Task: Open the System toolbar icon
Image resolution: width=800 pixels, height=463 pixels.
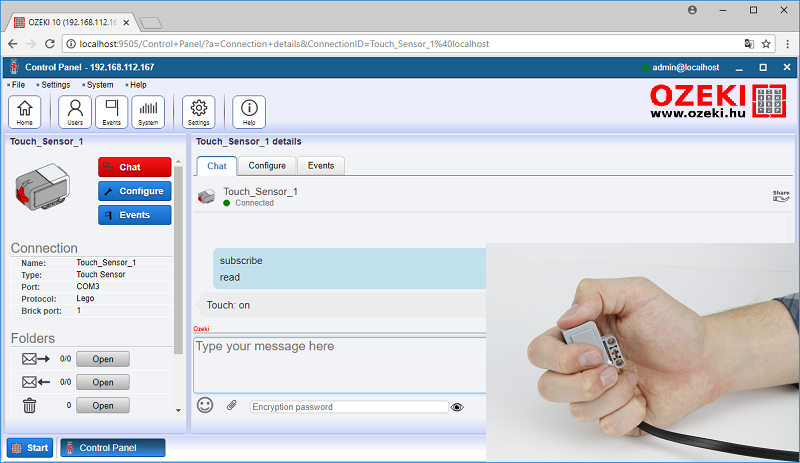Action: click(148, 111)
